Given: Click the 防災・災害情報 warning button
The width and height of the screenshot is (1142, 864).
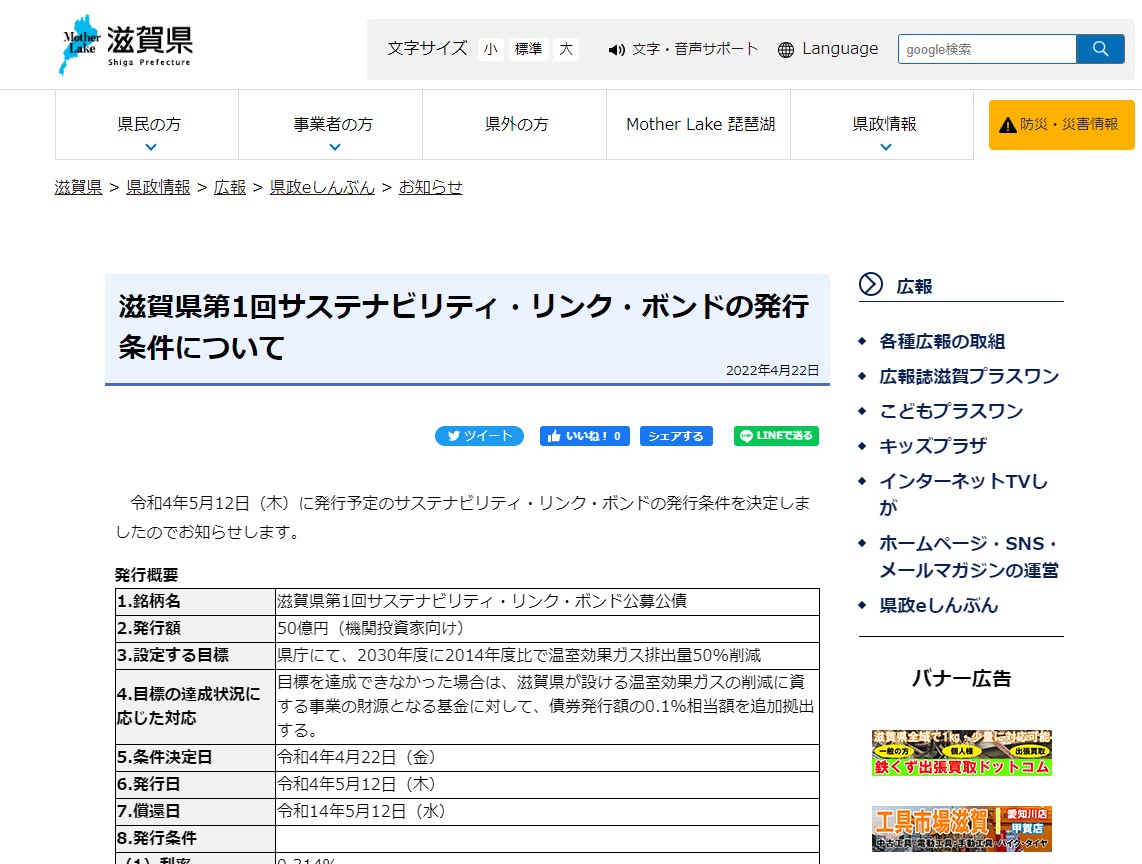Looking at the screenshot, I should (x=1061, y=125).
